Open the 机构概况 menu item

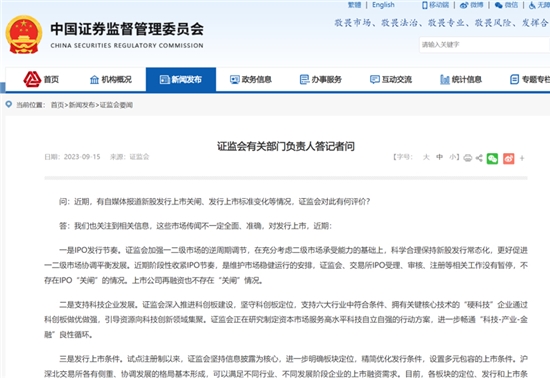pyautogui.click(x=111, y=80)
